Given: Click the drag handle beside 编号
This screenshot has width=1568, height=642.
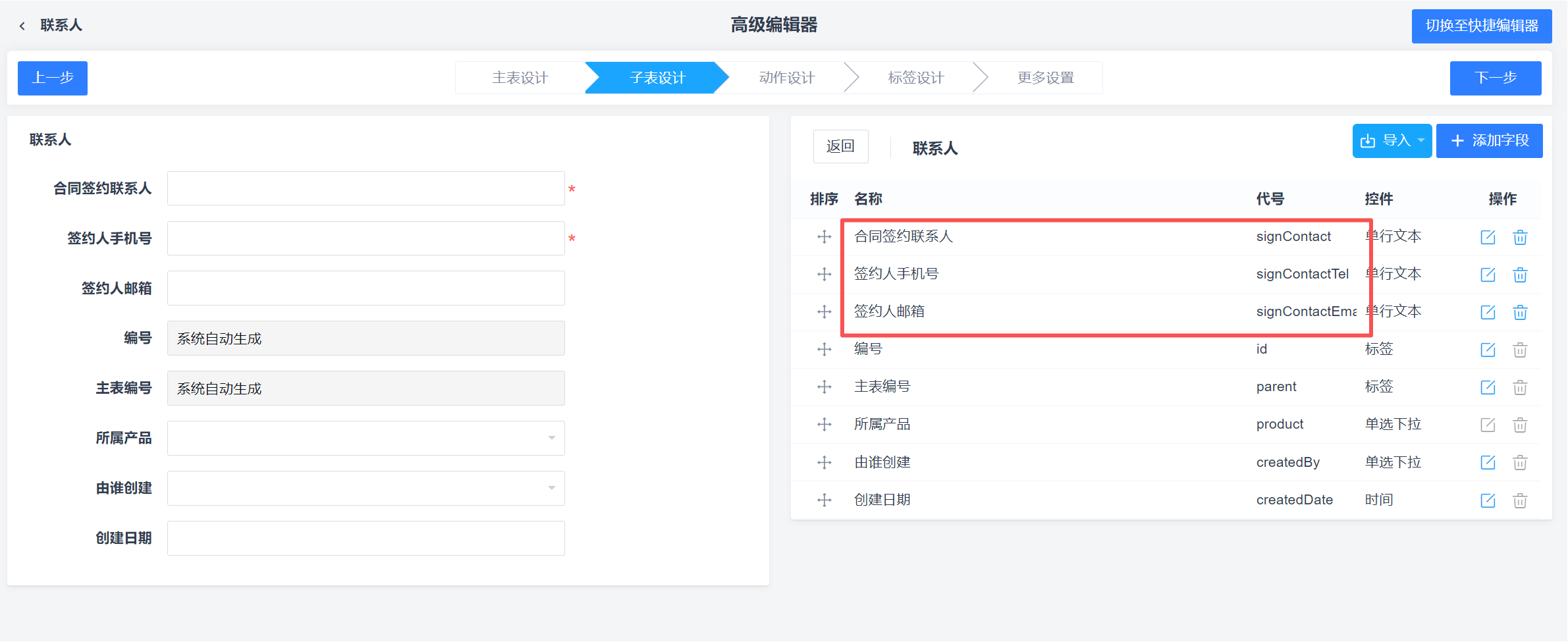Looking at the screenshot, I should [824, 349].
